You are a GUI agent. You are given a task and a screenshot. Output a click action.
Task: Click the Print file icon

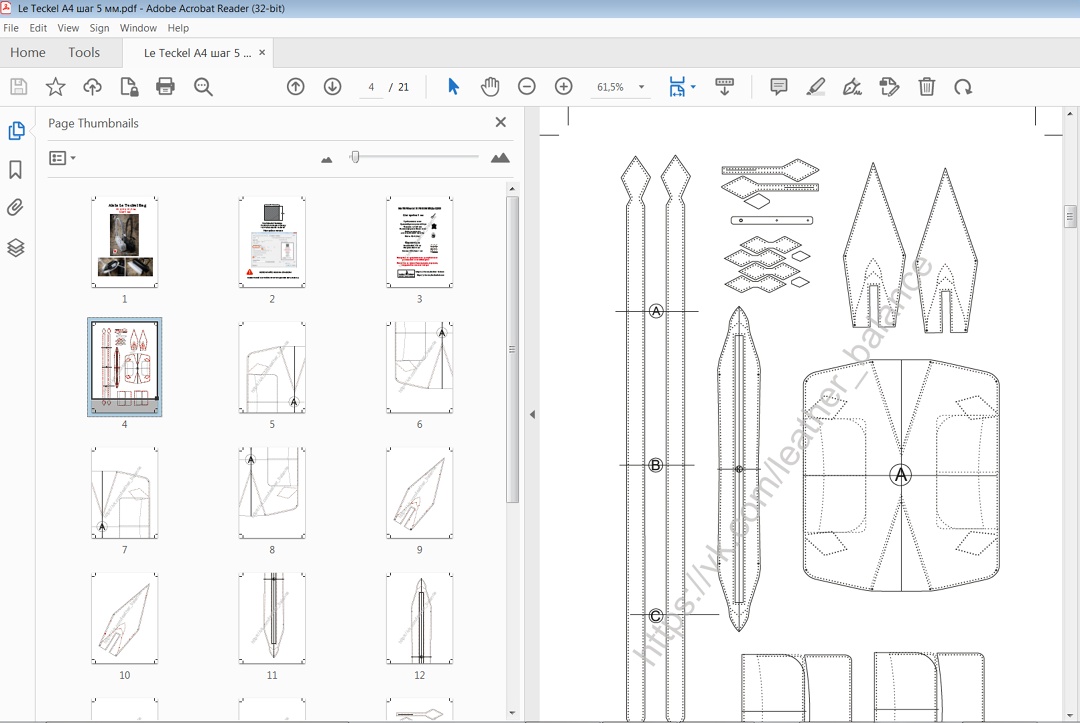[x=166, y=87]
